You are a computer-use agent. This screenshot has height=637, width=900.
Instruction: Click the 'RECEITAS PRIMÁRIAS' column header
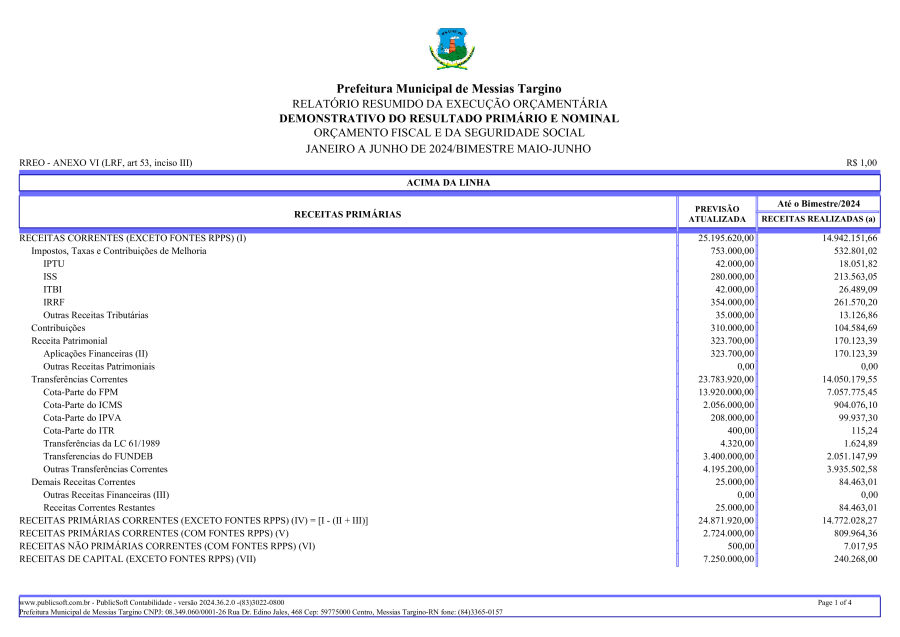pyautogui.click(x=347, y=214)
